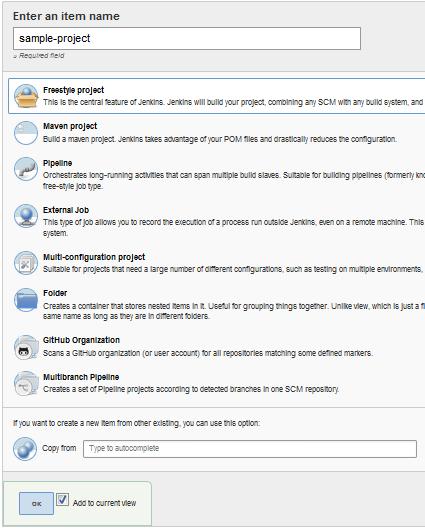
Task: Choose the Multi-configuration project icon
Action: tap(26, 263)
